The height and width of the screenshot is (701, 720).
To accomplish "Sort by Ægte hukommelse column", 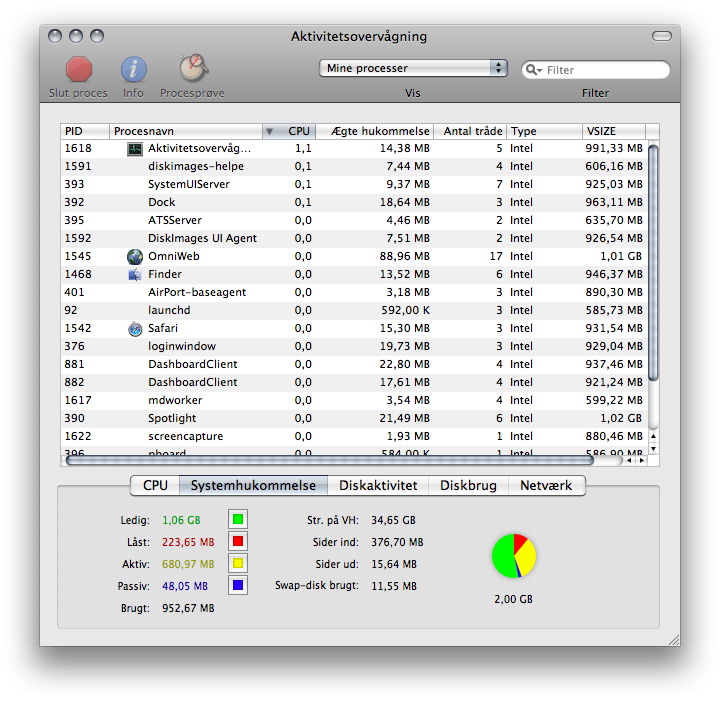I will pos(375,131).
